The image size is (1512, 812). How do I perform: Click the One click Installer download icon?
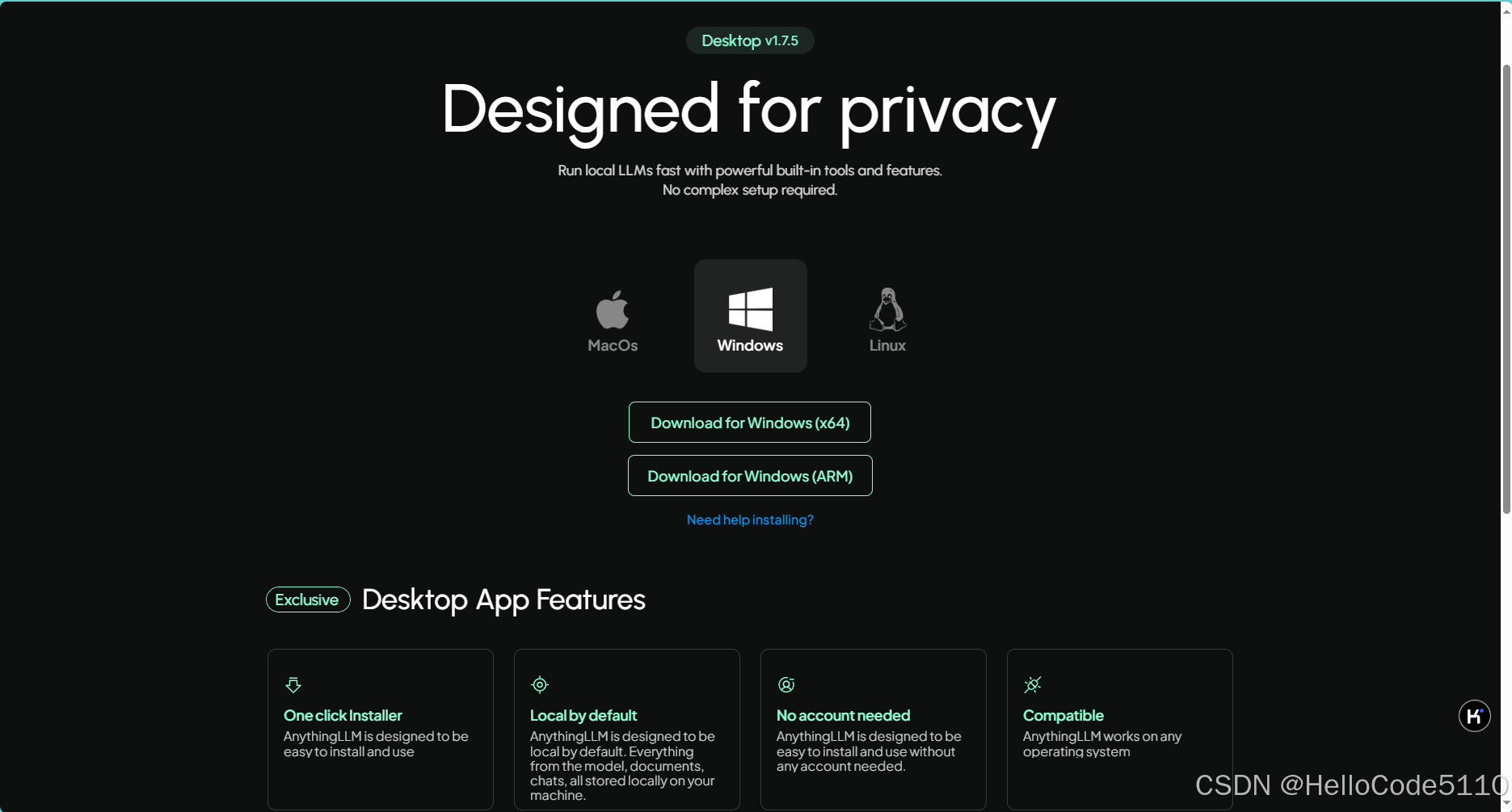(x=293, y=685)
